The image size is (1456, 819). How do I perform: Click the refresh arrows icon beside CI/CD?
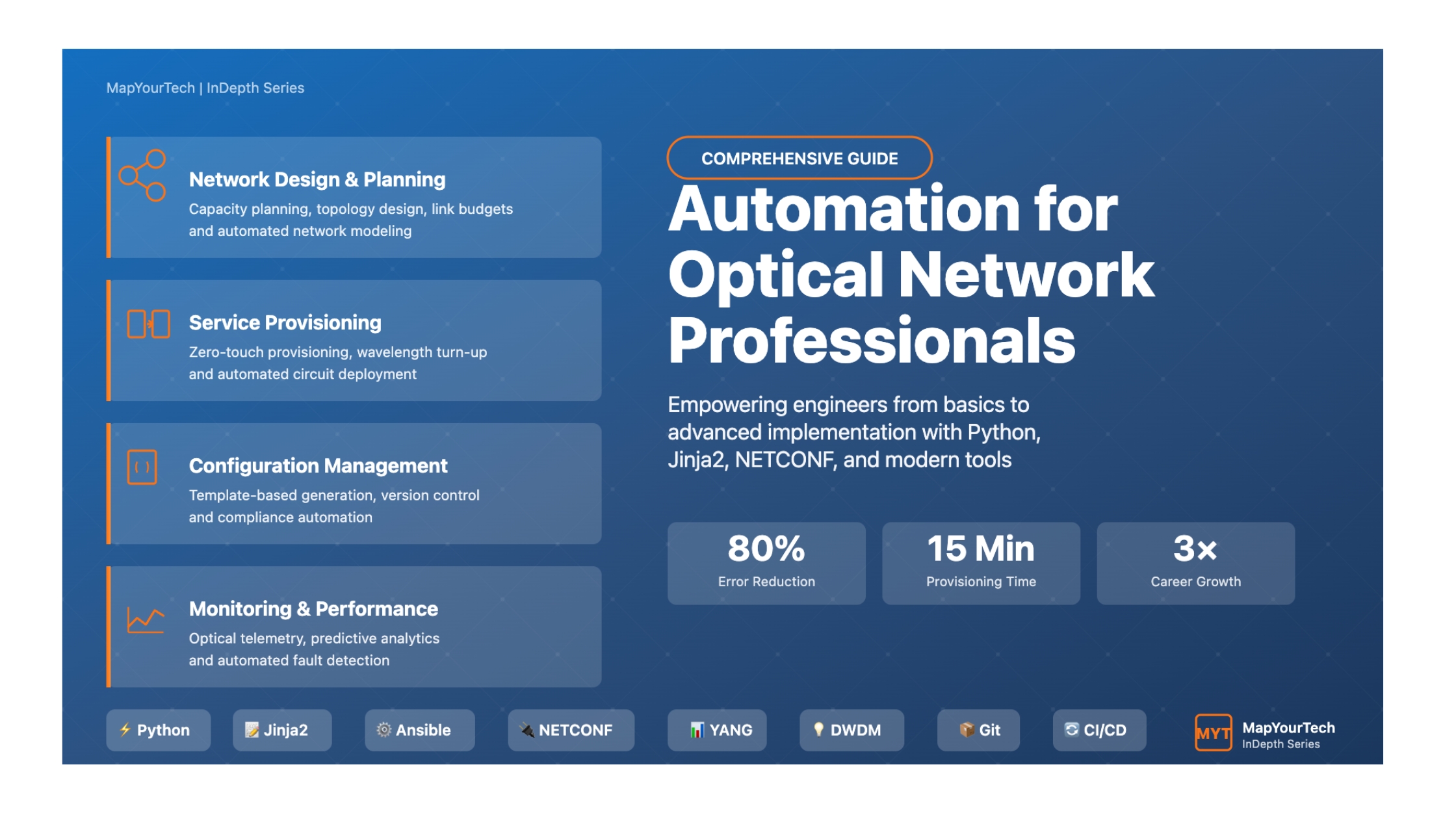point(1072,730)
